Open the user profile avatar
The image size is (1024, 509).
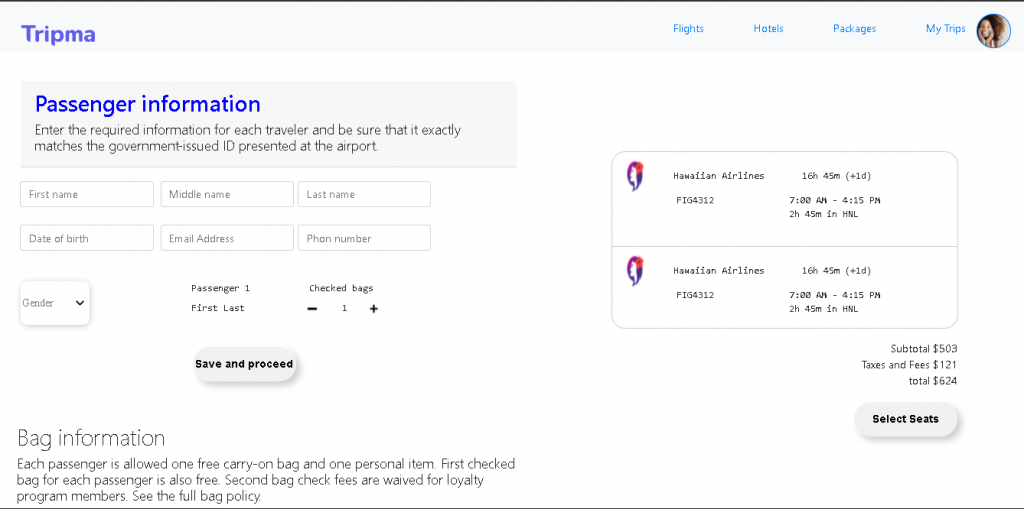click(x=993, y=30)
